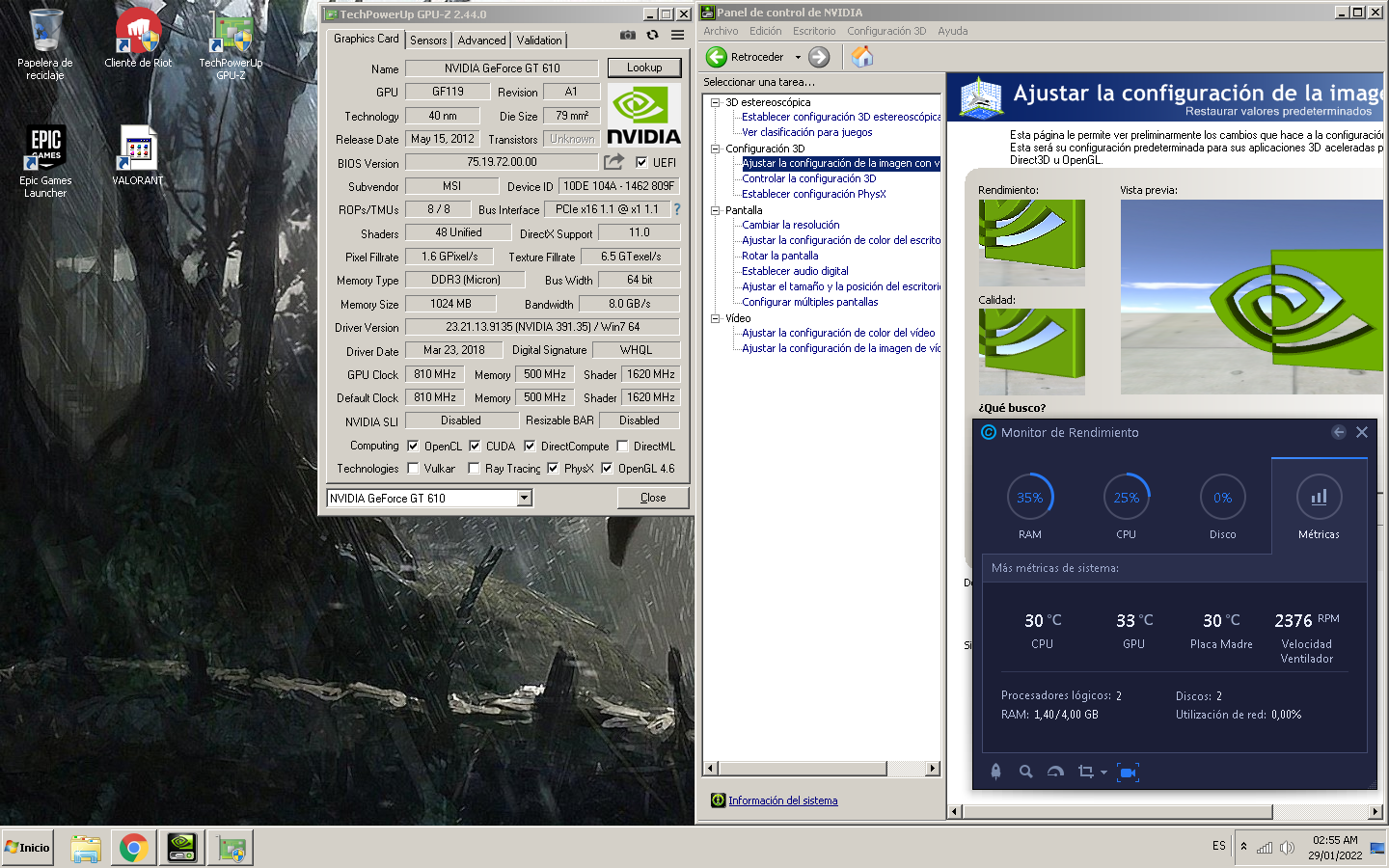The height and width of the screenshot is (868, 1389).
Task: Collapse the Configuración 3D tree node
Action: [x=716, y=149]
